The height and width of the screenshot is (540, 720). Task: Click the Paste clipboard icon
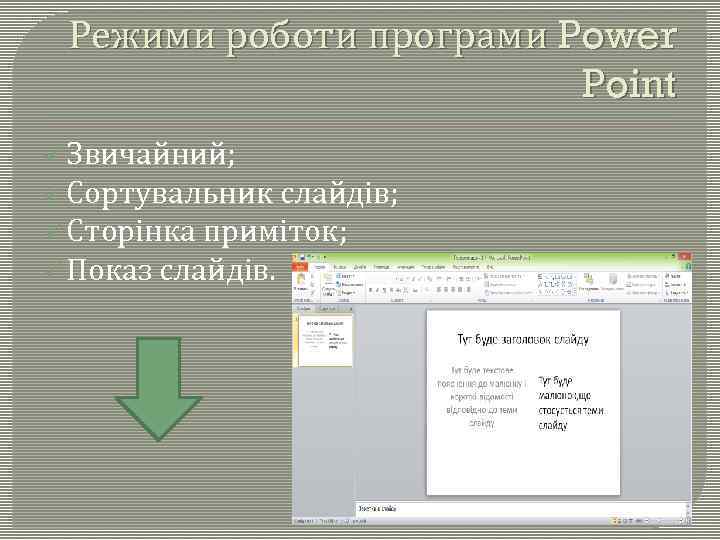click(x=301, y=279)
